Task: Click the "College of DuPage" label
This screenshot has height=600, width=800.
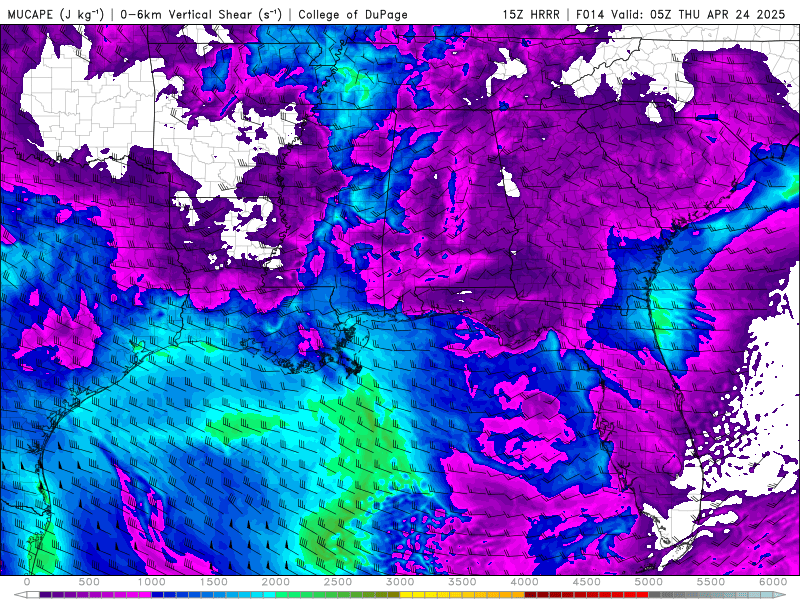Action: point(353,14)
